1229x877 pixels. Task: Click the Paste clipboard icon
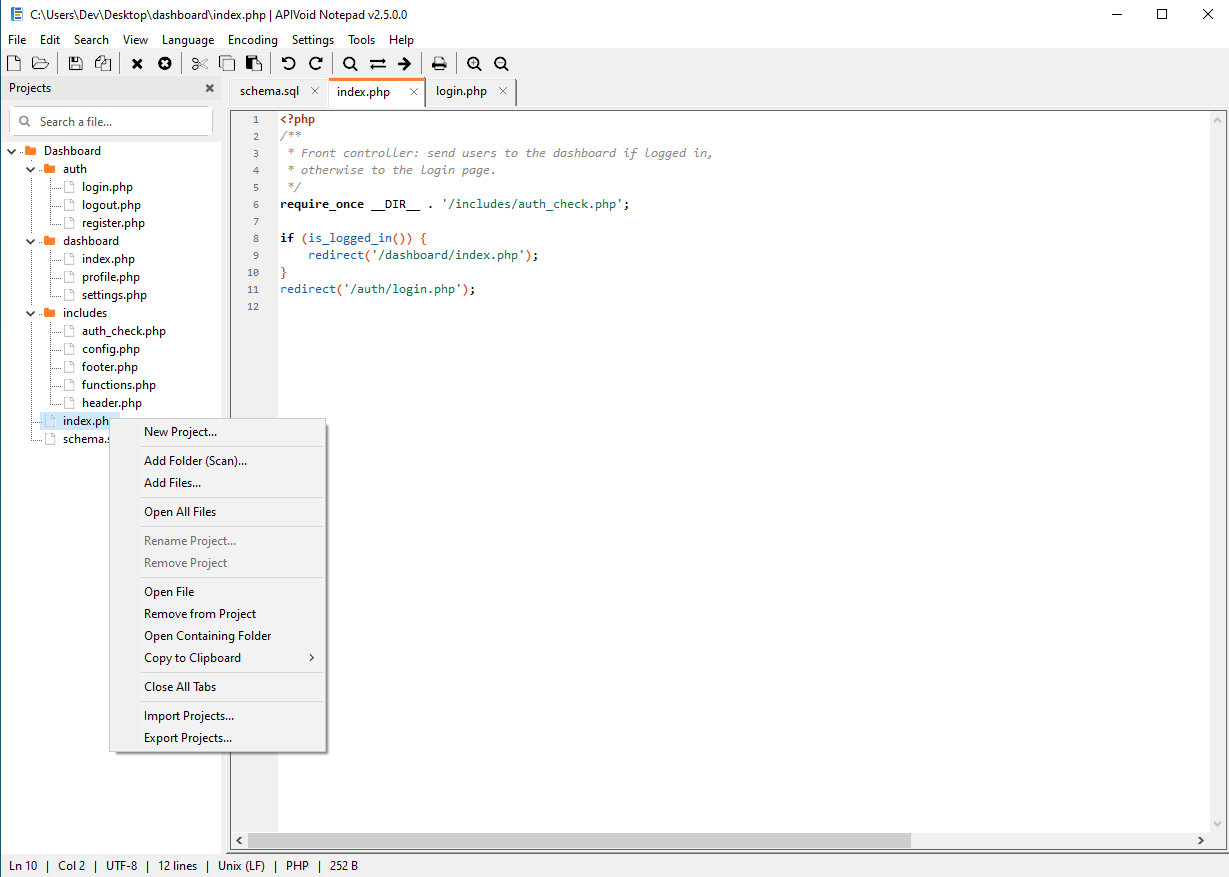point(254,64)
